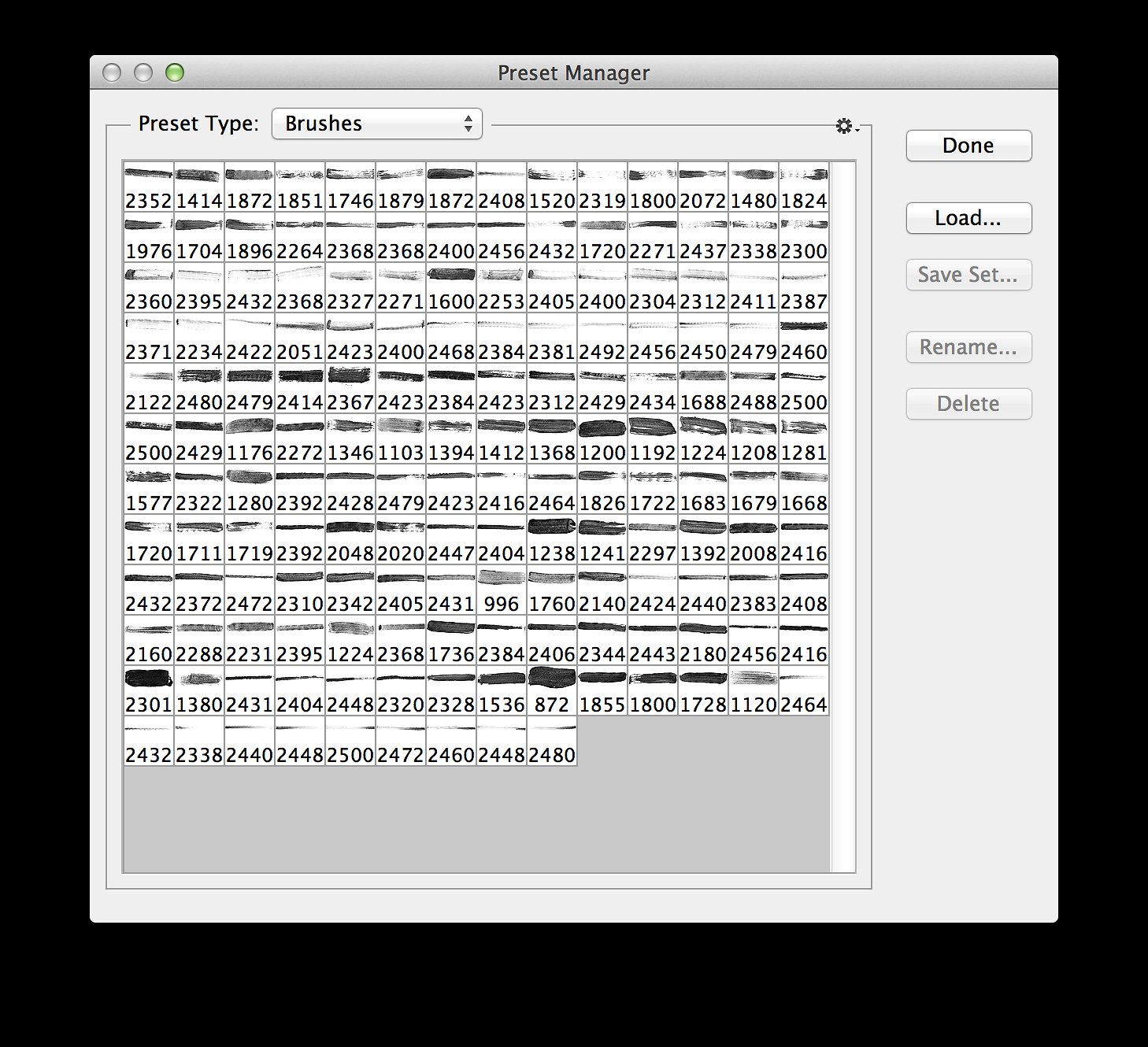Screen dimensions: 1148x1047
Task: Pick the 2297 brush
Action: (653, 540)
